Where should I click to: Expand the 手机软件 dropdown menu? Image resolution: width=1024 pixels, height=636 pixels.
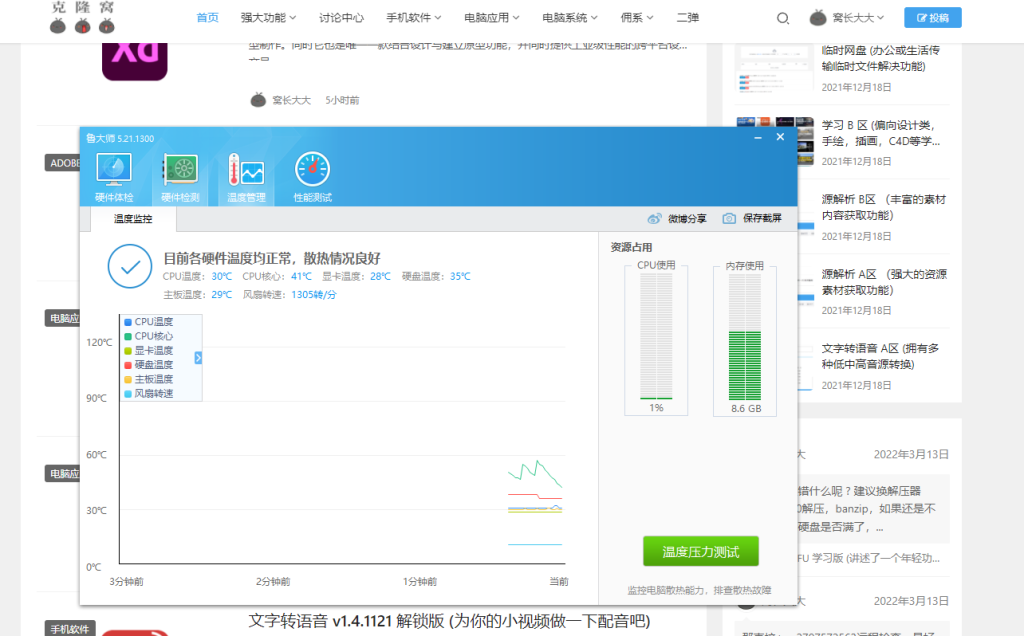pos(414,18)
